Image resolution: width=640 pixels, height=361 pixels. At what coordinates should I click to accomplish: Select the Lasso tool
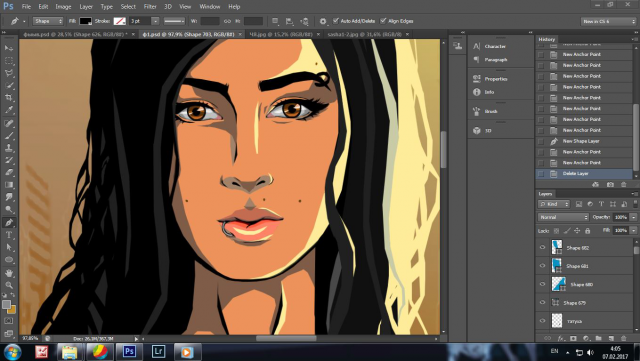tap(9, 73)
